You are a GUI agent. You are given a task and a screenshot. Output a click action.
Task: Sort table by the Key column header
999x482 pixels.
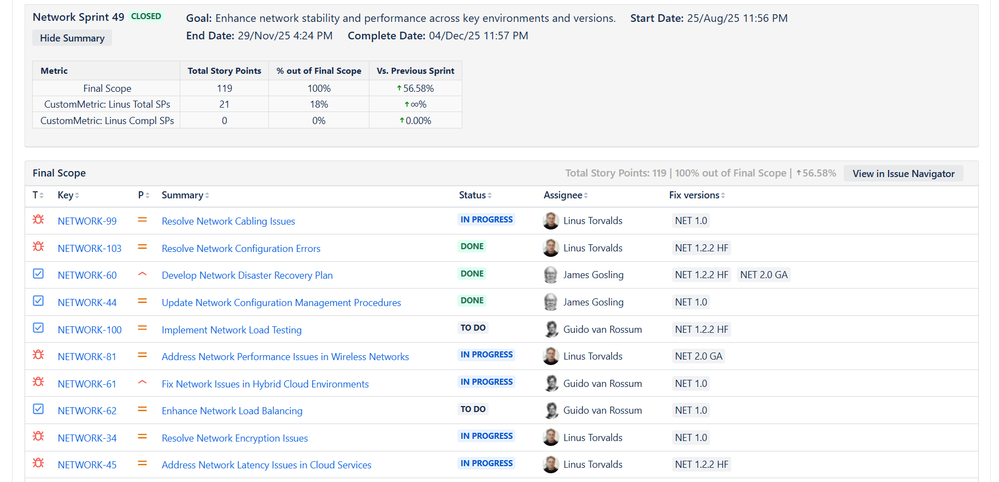(68, 195)
